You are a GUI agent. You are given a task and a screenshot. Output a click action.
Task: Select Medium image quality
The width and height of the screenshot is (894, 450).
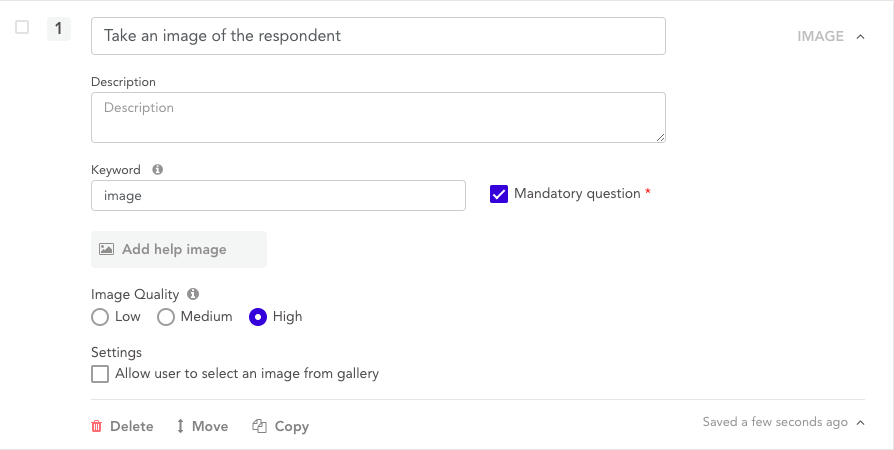click(x=166, y=317)
